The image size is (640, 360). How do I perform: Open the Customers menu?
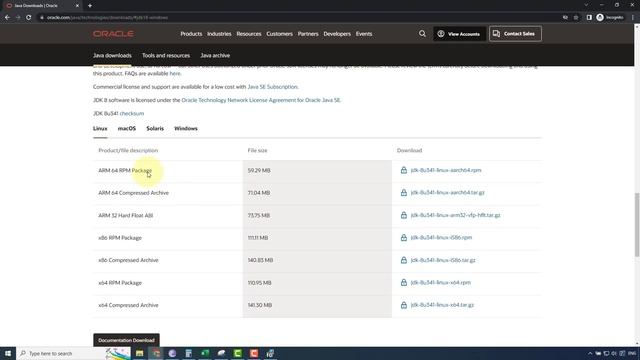(279, 34)
